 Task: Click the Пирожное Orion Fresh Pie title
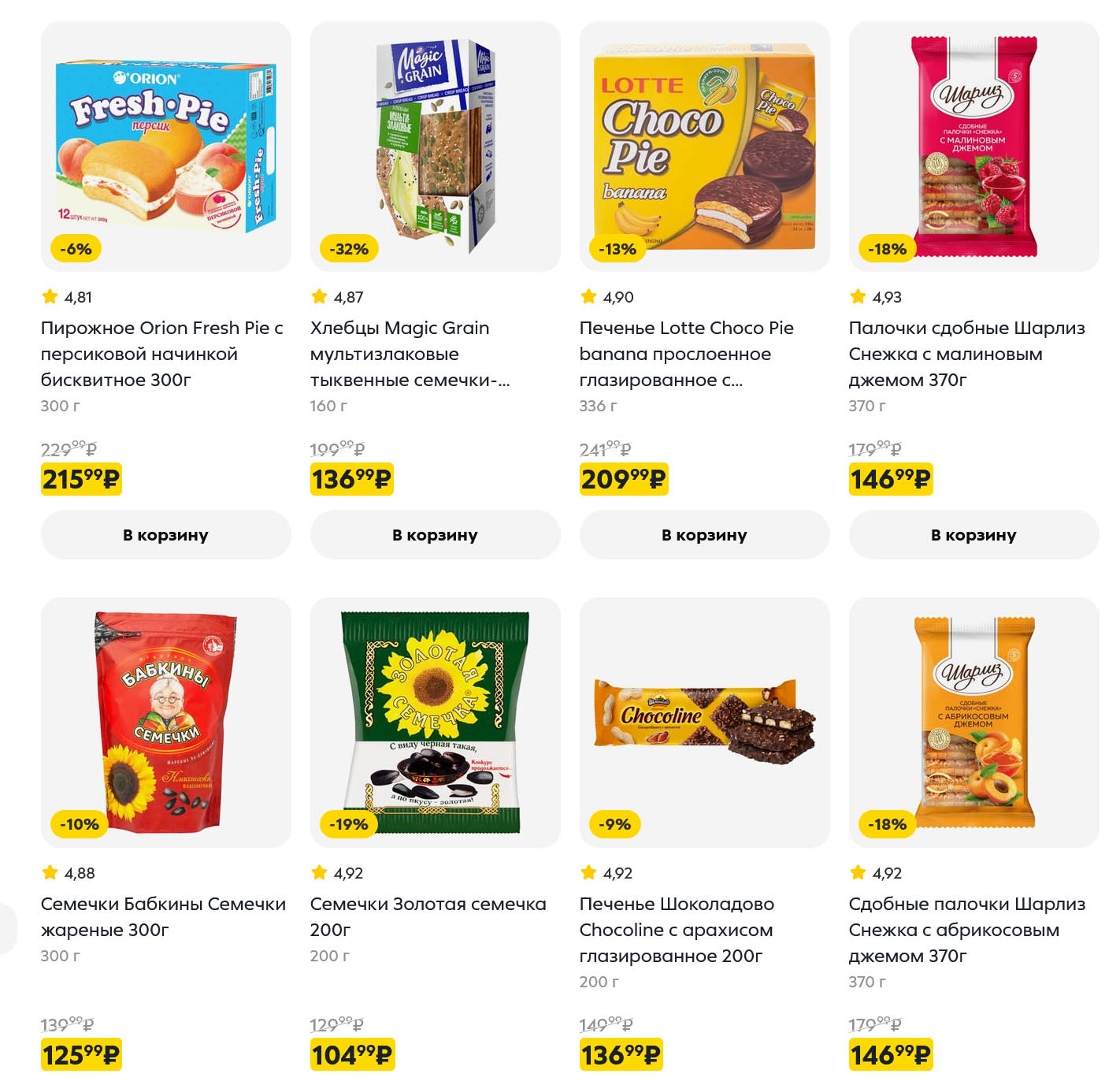161,354
